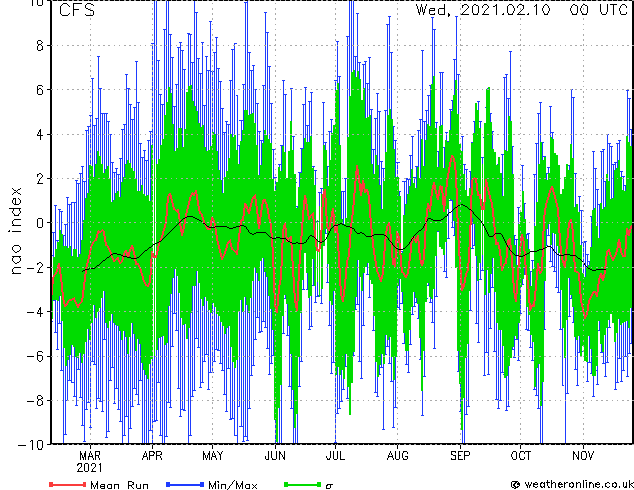This screenshot has height=490, width=634.
Task: Select the JUN month label
Action: tap(275, 456)
